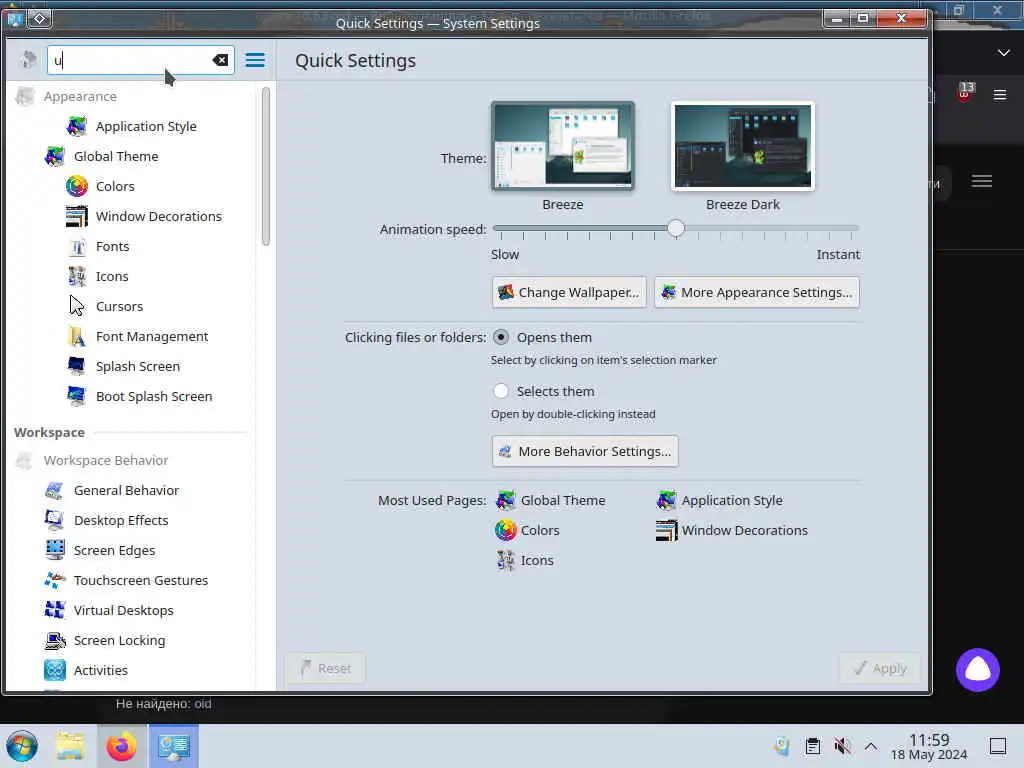Toggle keep-above pin icon in titlebar
This screenshot has width=1024, height=768.
click(39, 18)
